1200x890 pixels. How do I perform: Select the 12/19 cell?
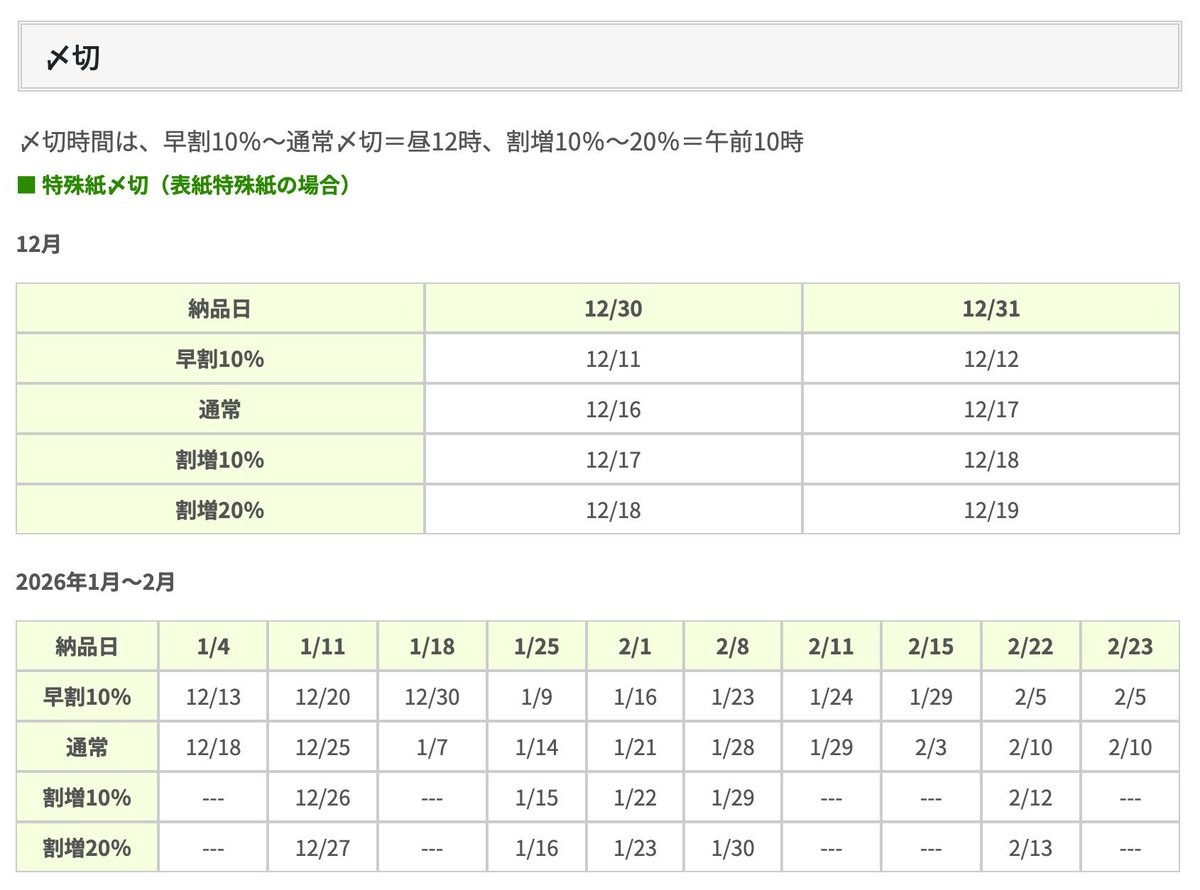pos(991,511)
